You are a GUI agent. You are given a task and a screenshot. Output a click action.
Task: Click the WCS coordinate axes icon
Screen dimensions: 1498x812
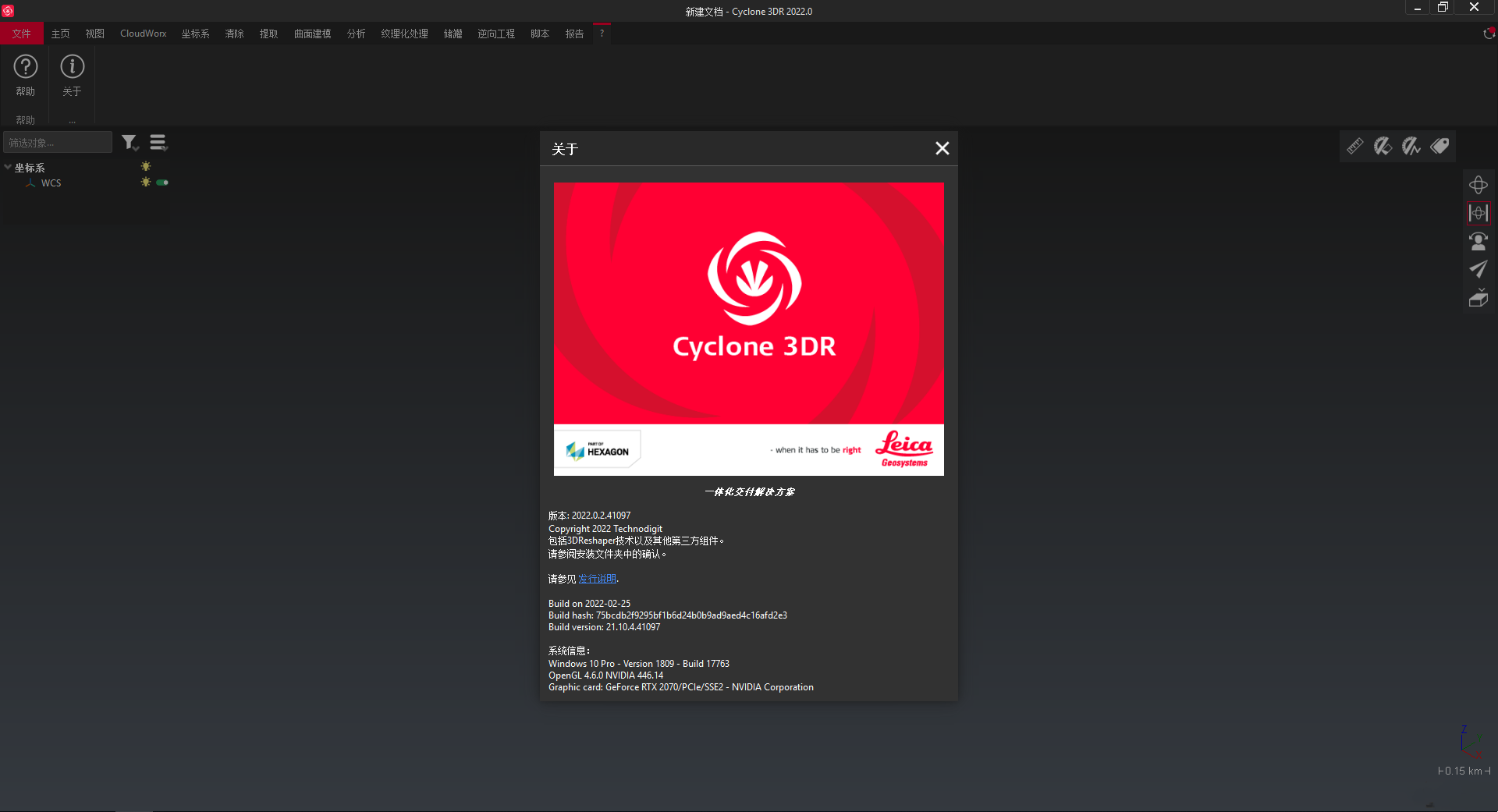coord(30,183)
